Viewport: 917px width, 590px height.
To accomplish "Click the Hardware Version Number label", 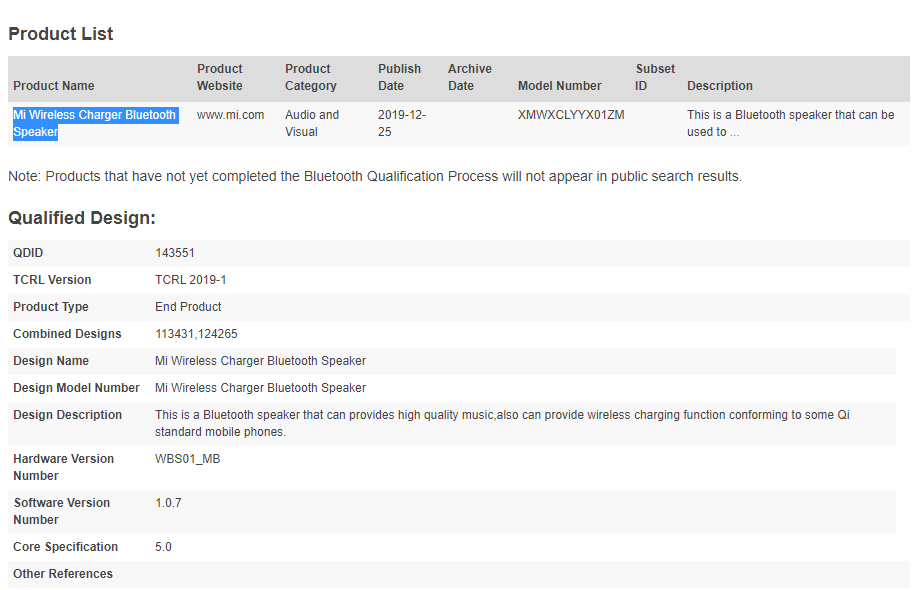I will point(64,467).
